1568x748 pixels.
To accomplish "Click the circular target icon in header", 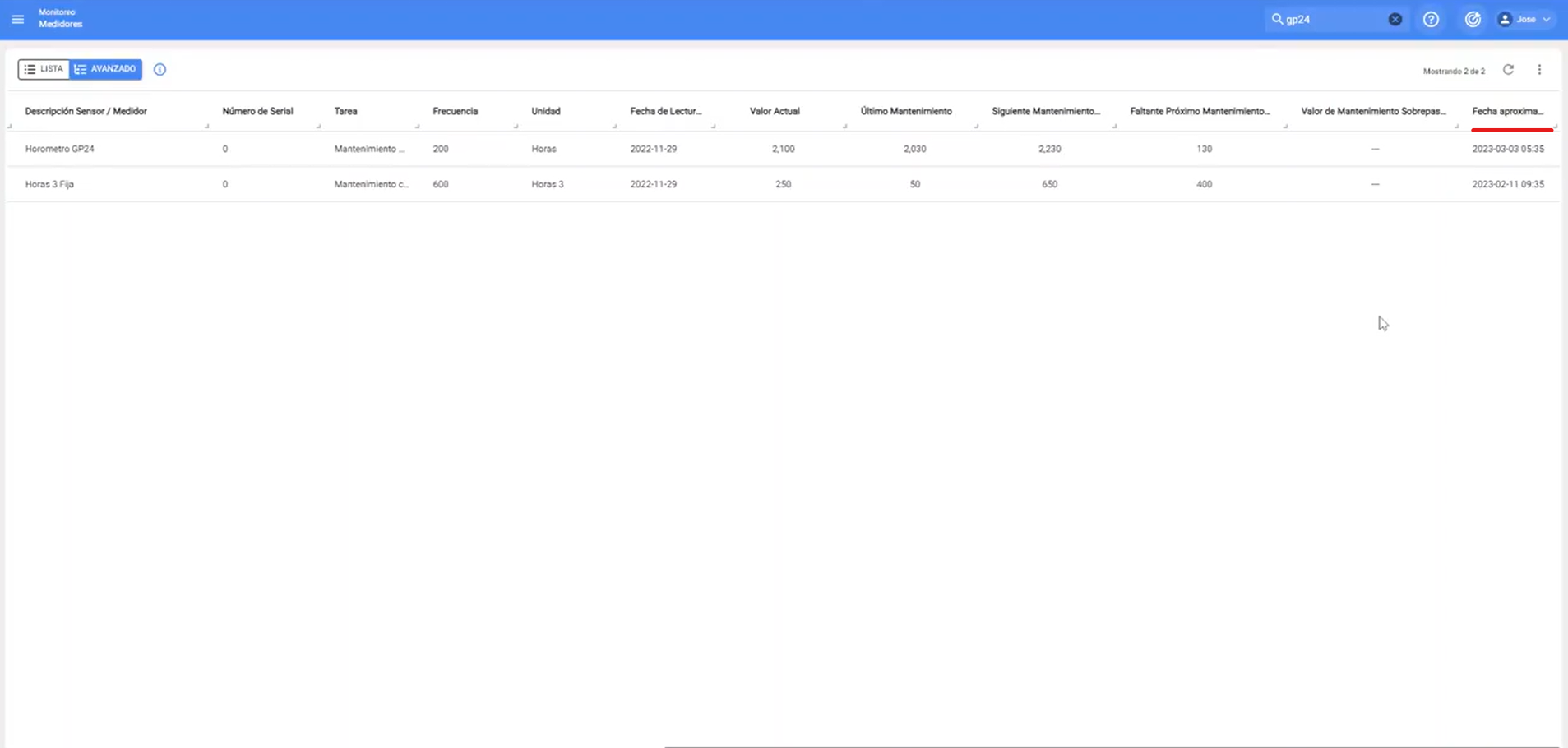I will (x=1473, y=19).
